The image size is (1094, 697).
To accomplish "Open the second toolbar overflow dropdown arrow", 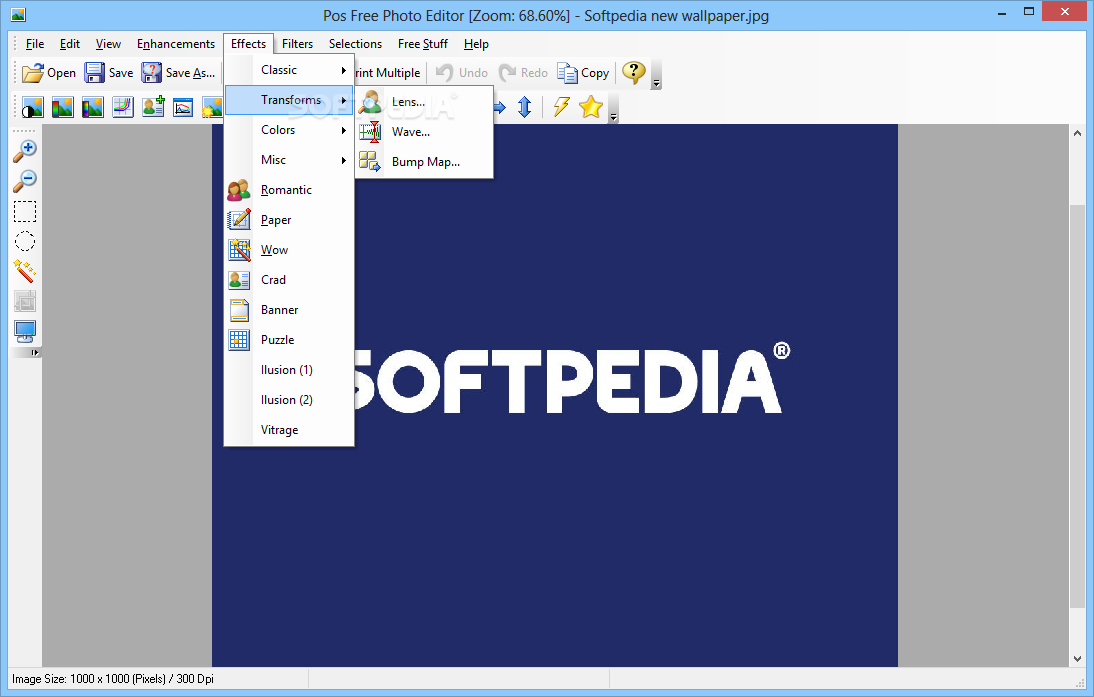I will coord(613,108).
